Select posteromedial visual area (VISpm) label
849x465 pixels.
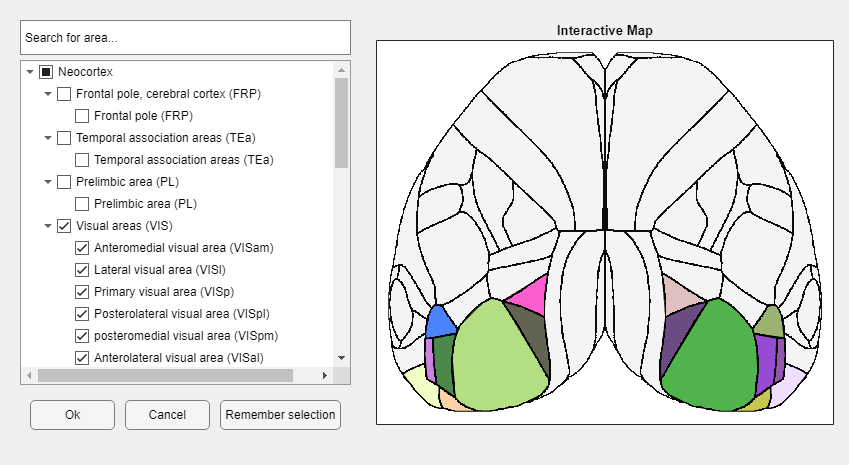click(186, 336)
